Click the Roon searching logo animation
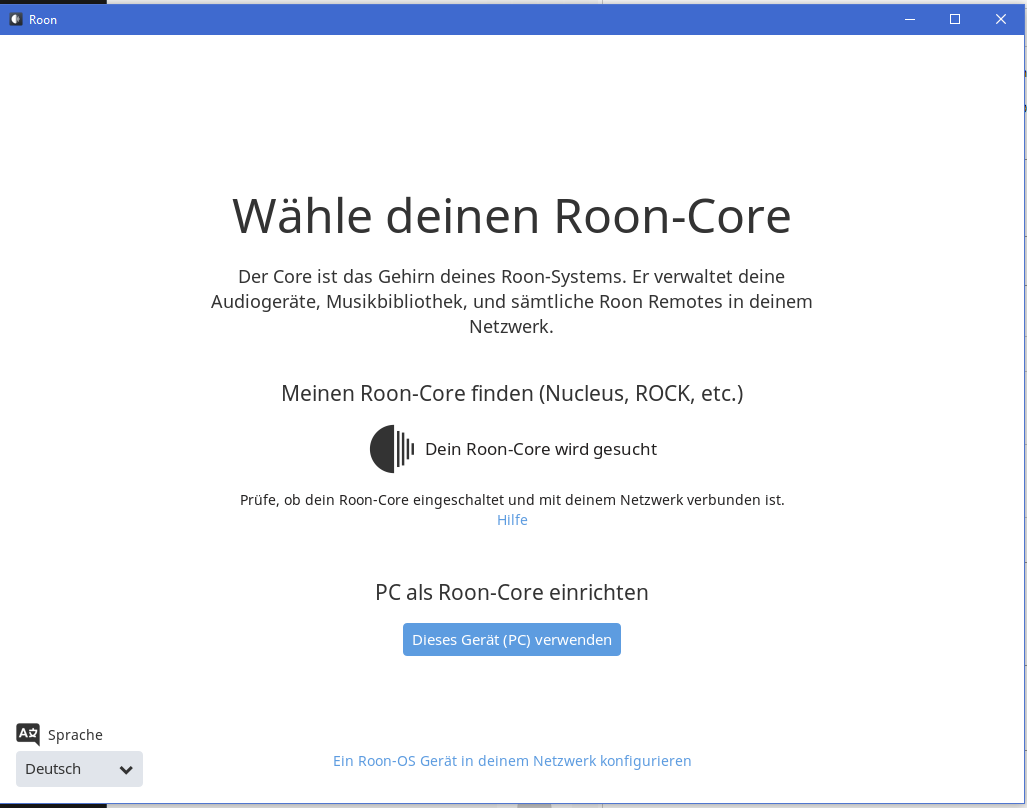Image resolution: width=1027 pixels, height=808 pixels. tap(392, 449)
